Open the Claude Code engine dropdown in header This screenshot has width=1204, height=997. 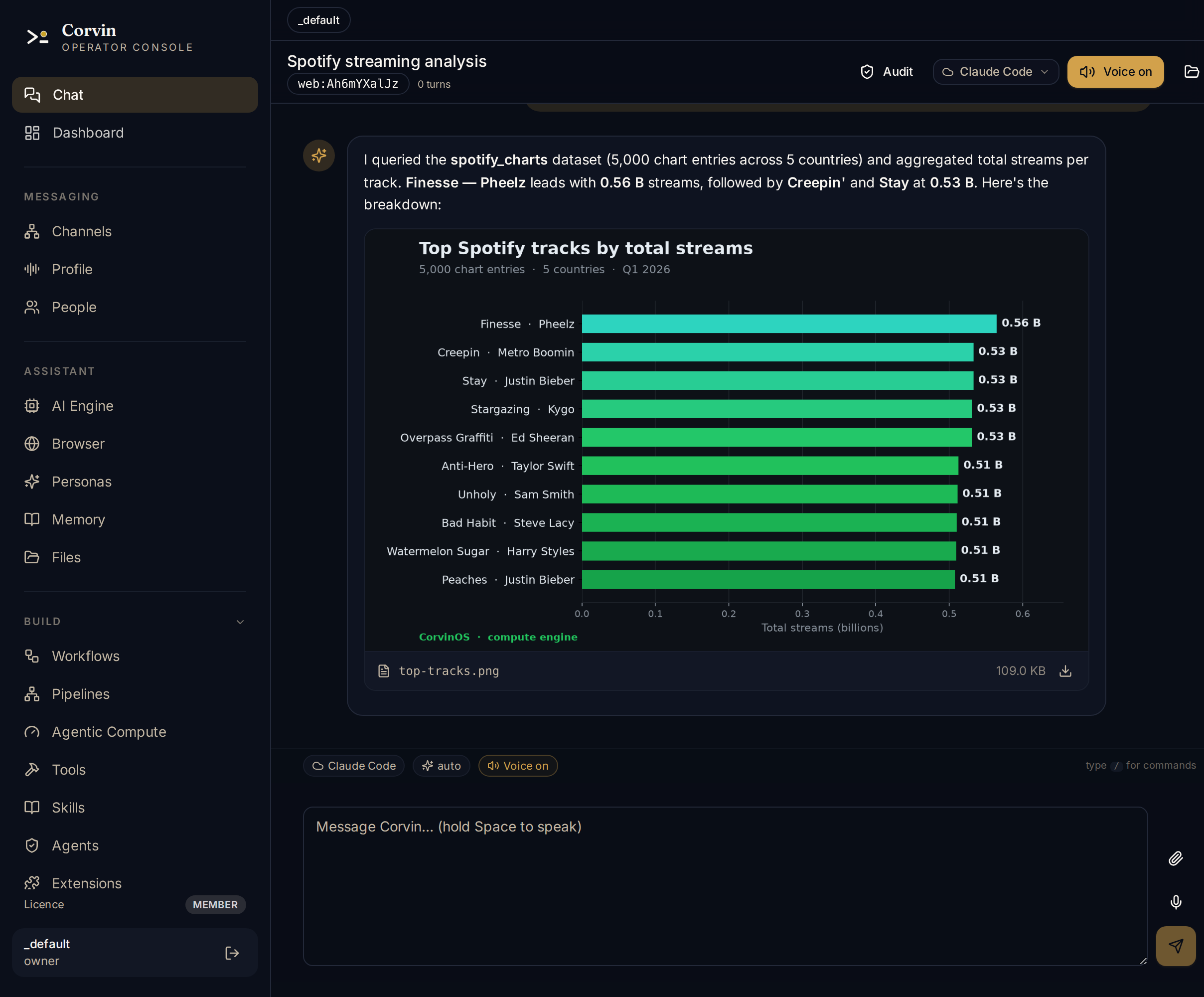tap(995, 72)
